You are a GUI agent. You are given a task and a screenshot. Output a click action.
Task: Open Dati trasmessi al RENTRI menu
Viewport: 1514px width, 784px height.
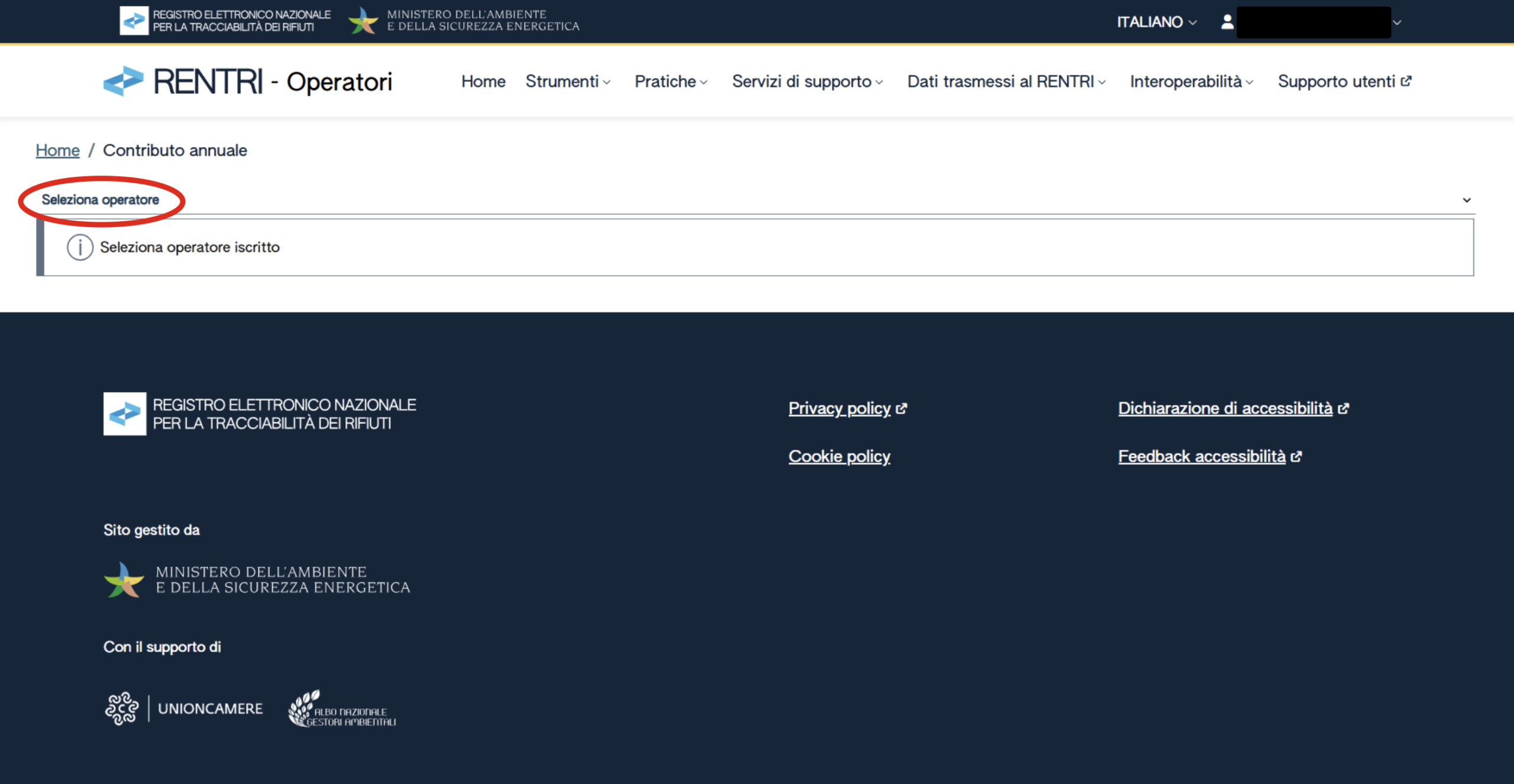(1006, 81)
